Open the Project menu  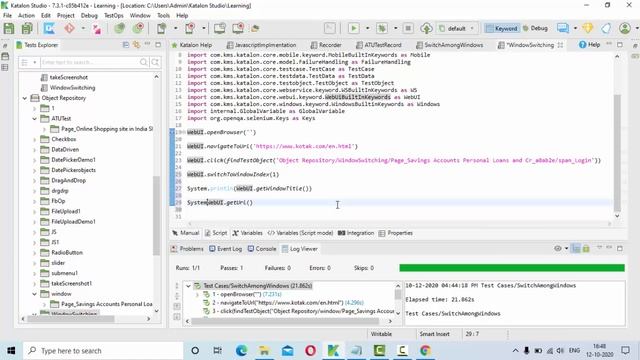point(65,16)
